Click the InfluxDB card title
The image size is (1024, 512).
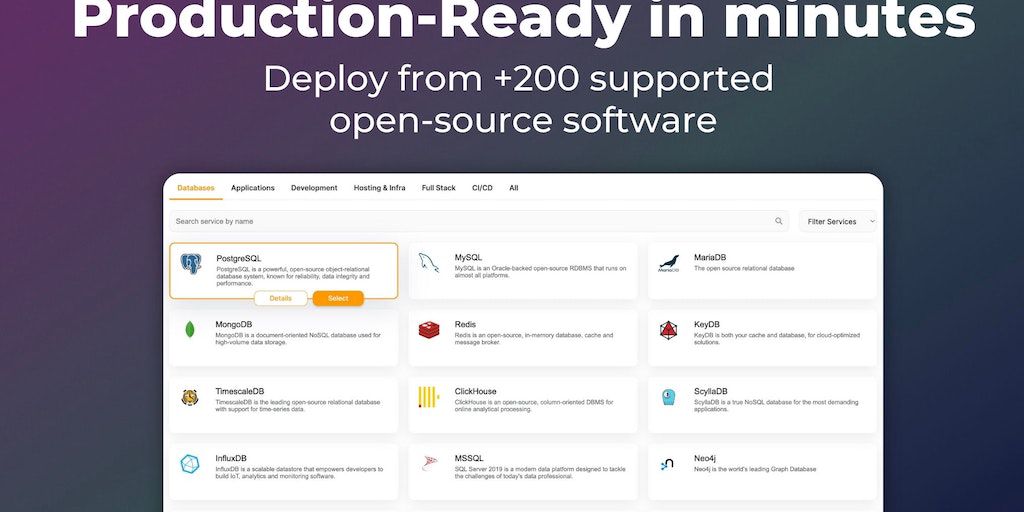click(x=231, y=459)
